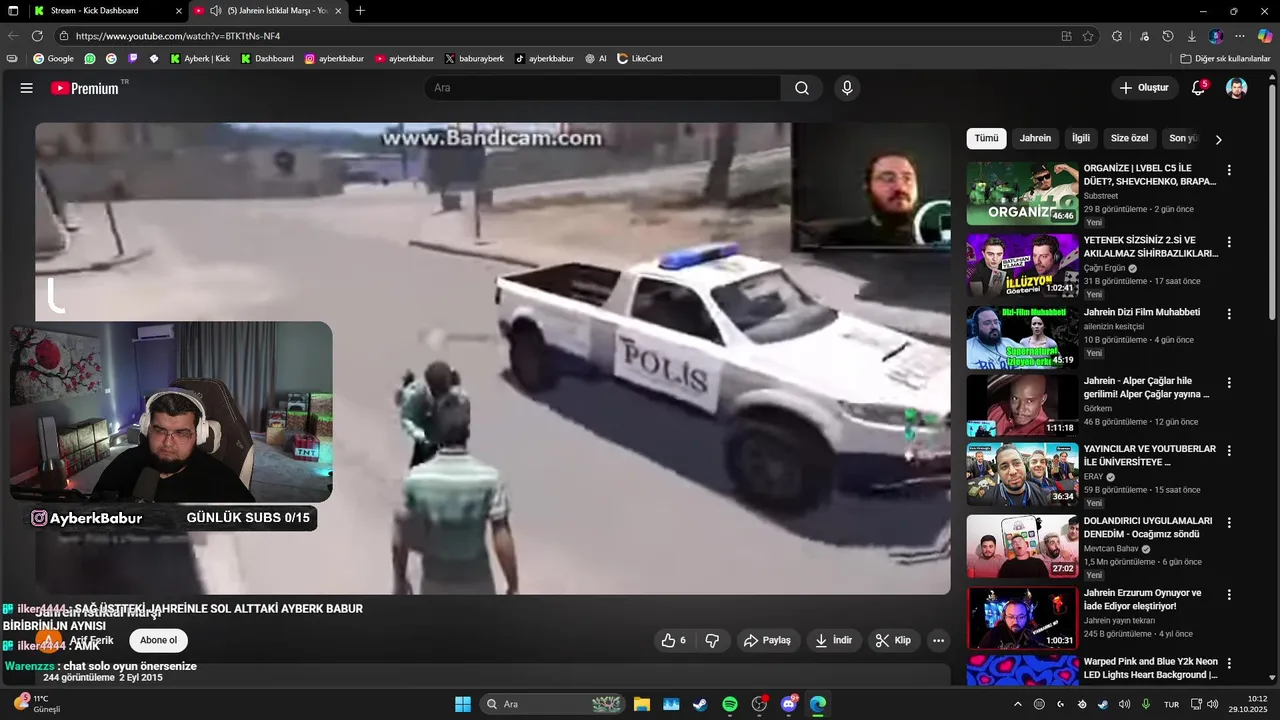Open the Diğer sık kullanılanlar folder

(1225, 59)
